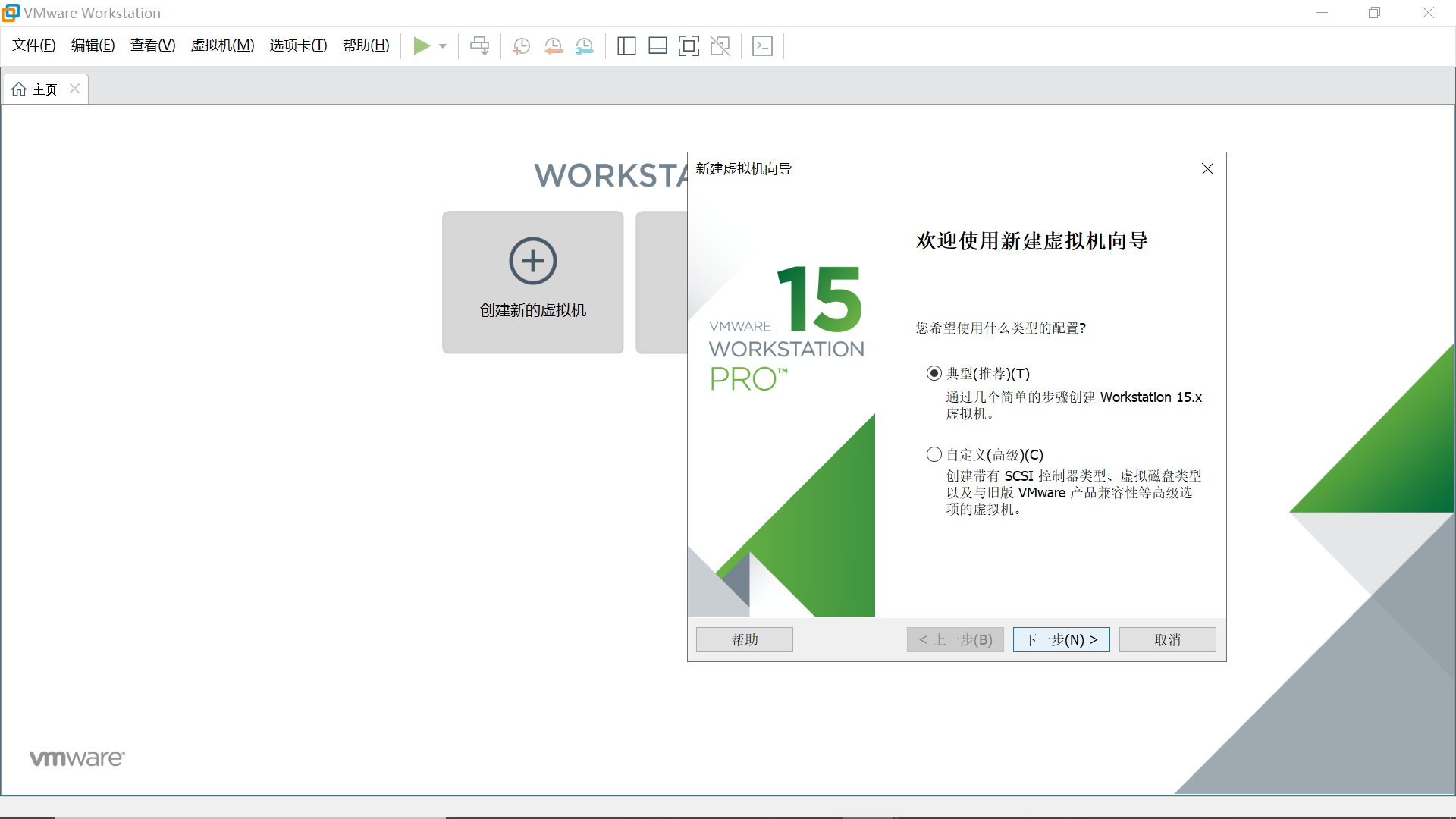The height and width of the screenshot is (819, 1456).
Task: Close the 主页 tab
Action: coord(74,89)
